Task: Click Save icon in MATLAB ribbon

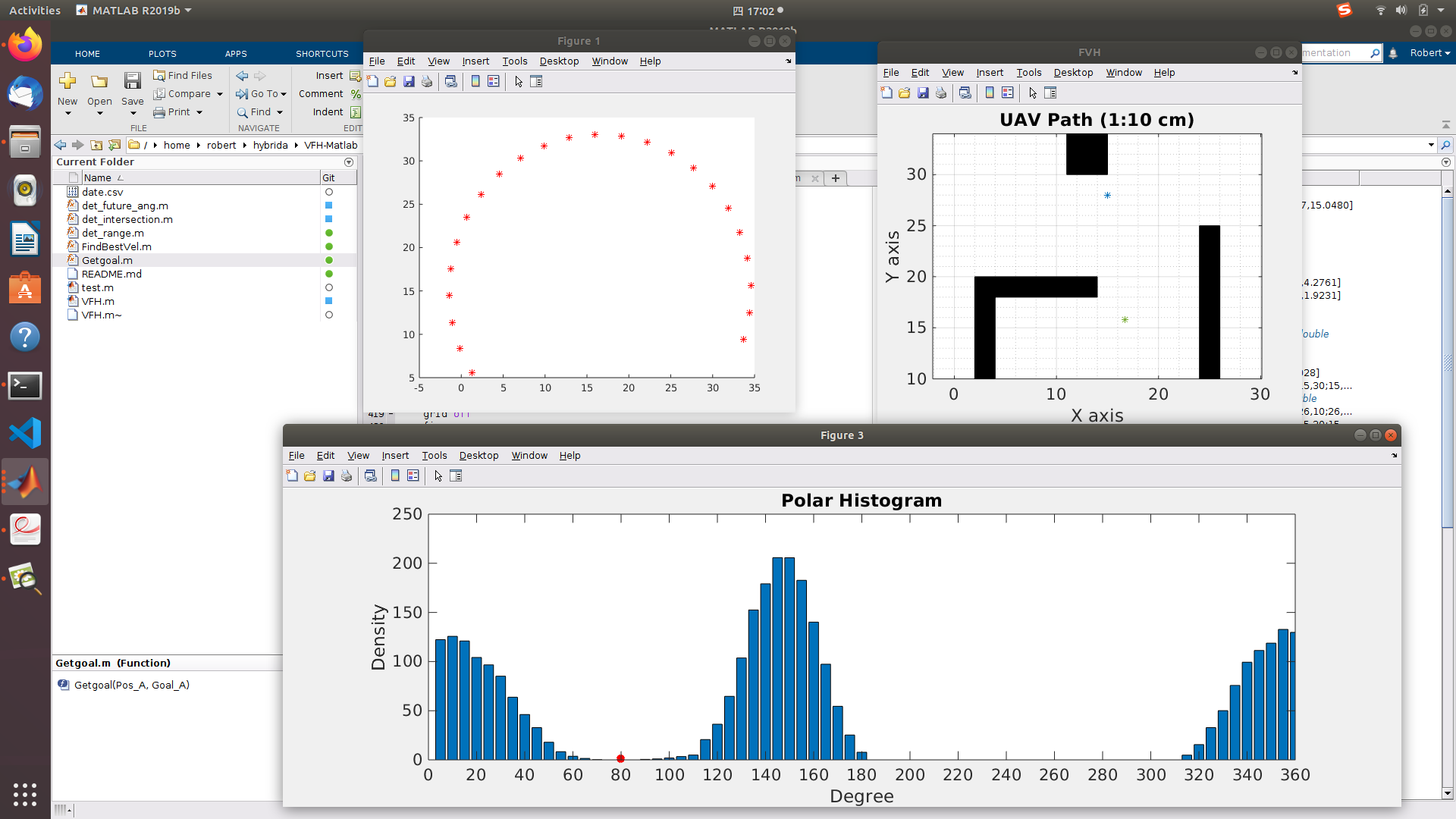Action: (132, 81)
